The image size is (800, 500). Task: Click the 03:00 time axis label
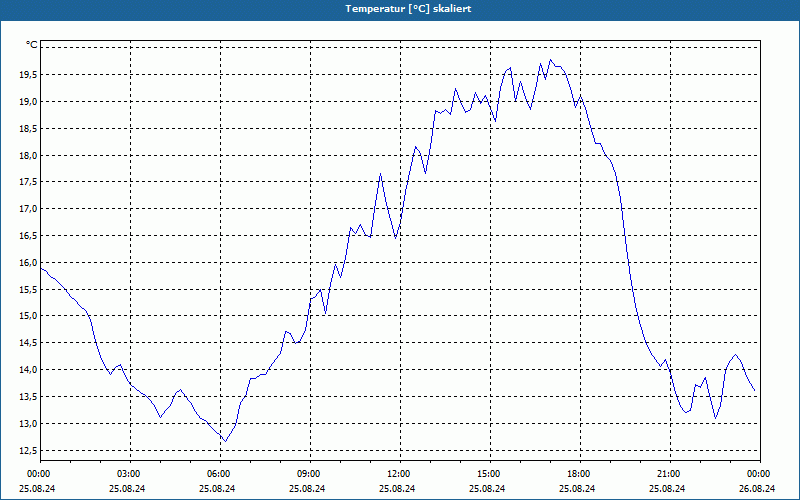tap(127, 473)
